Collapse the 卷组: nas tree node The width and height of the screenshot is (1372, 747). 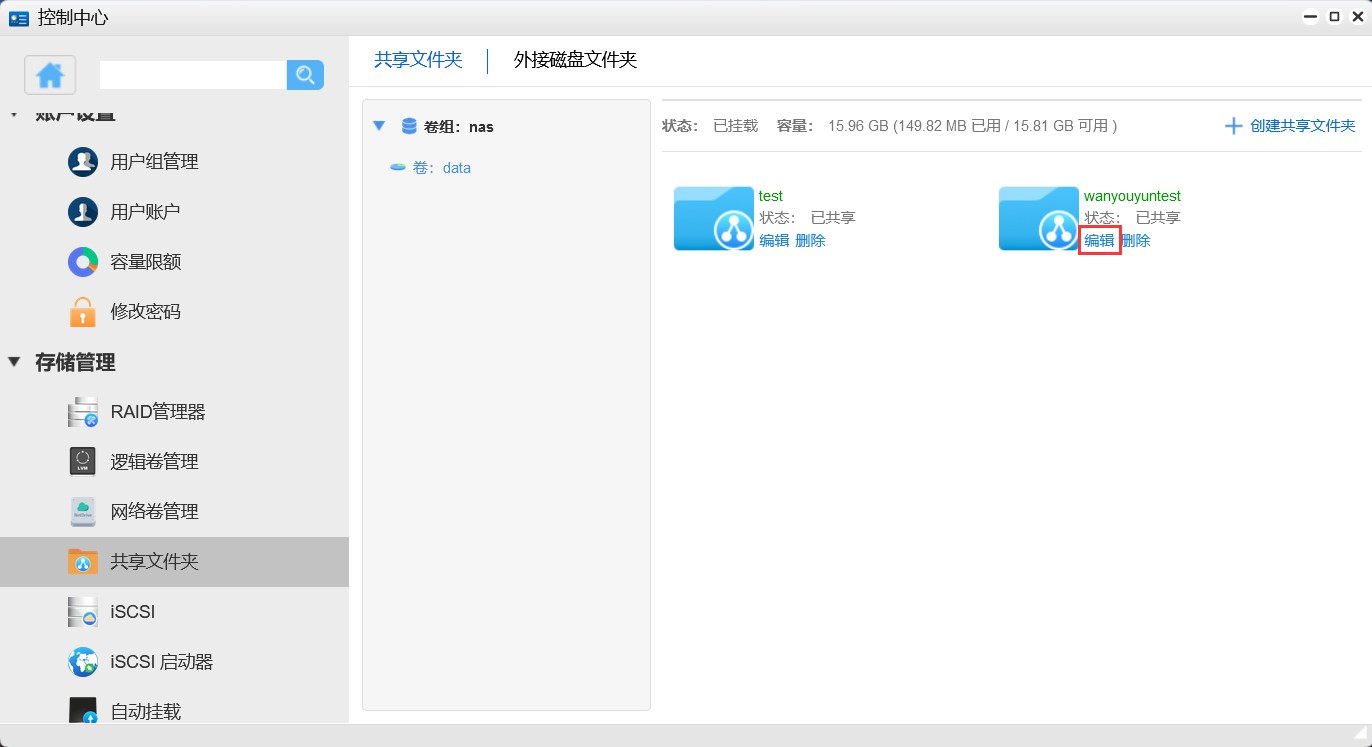(378, 126)
